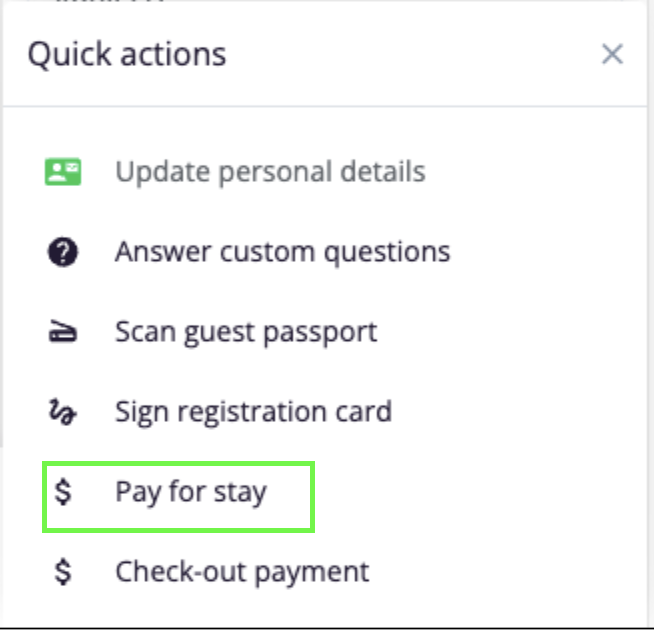Viewport: 654px width, 632px height.
Task: Click the 'Update personal details' text label
Action: point(270,171)
